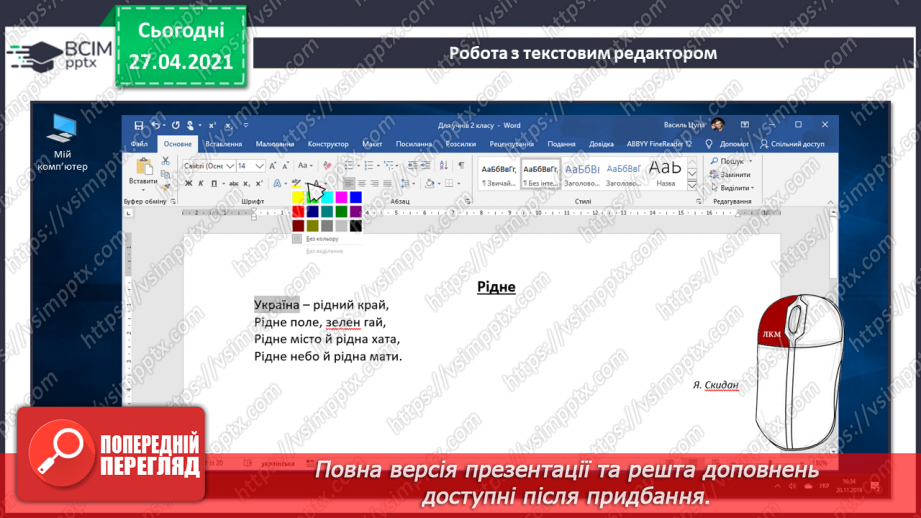This screenshot has height=518, width=921.
Task: Click the bulleted list icon
Action: (349, 166)
